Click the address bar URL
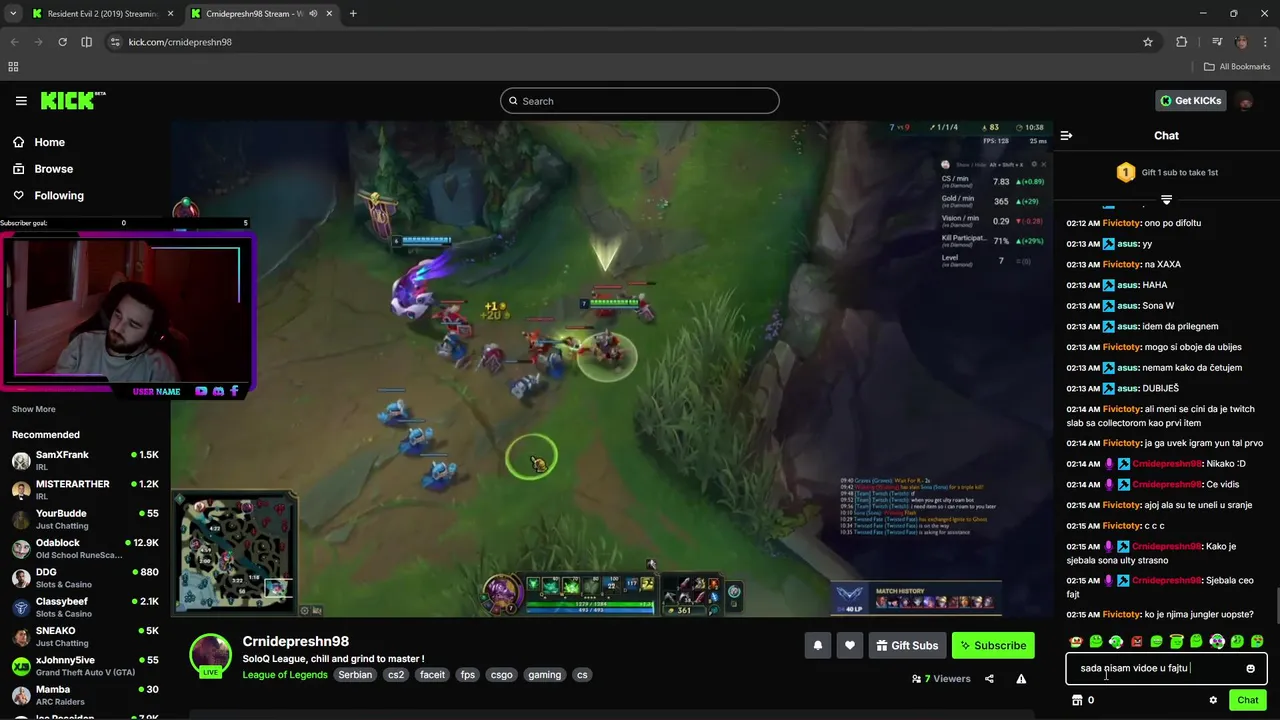Screen dimensions: 1280x720 tap(180, 42)
